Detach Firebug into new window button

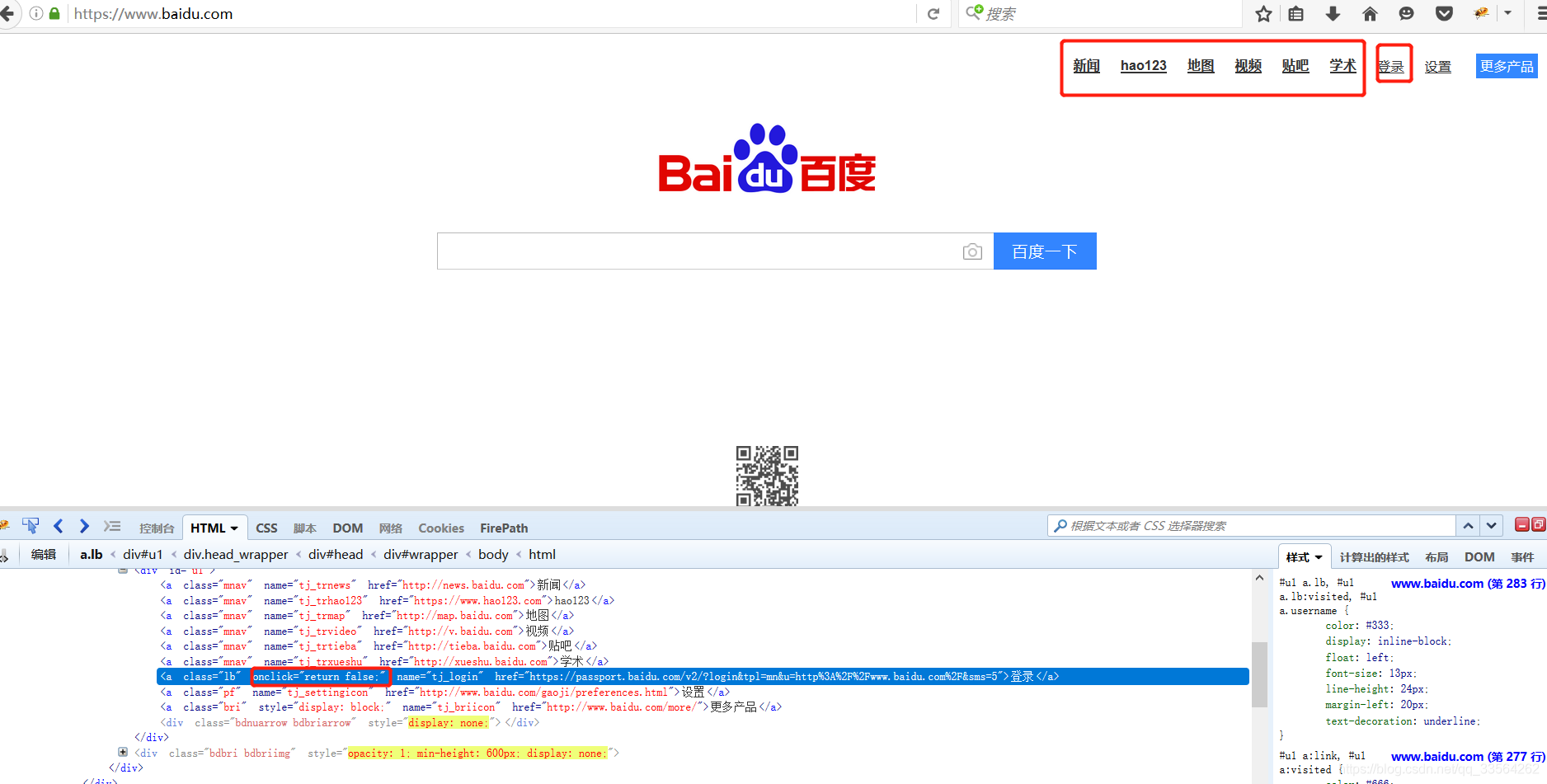[x=1538, y=524]
